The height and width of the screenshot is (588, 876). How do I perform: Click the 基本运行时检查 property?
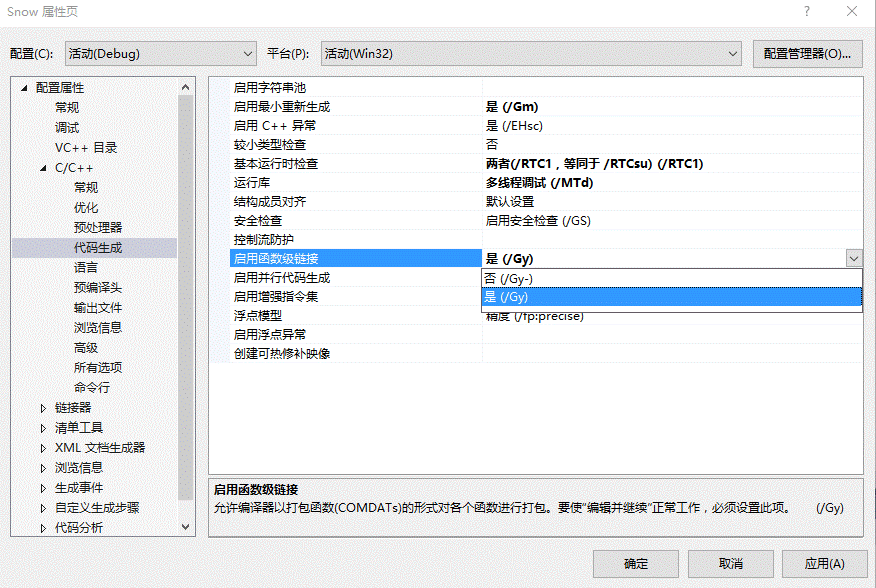(276, 164)
